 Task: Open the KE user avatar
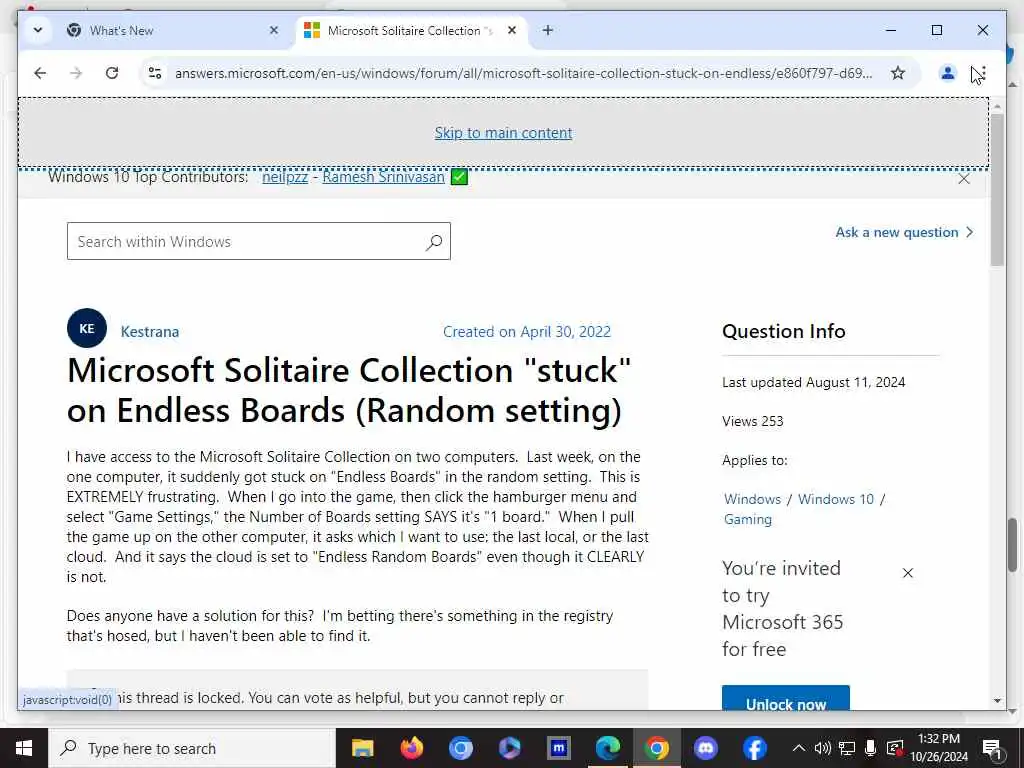click(x=87, y=328)
